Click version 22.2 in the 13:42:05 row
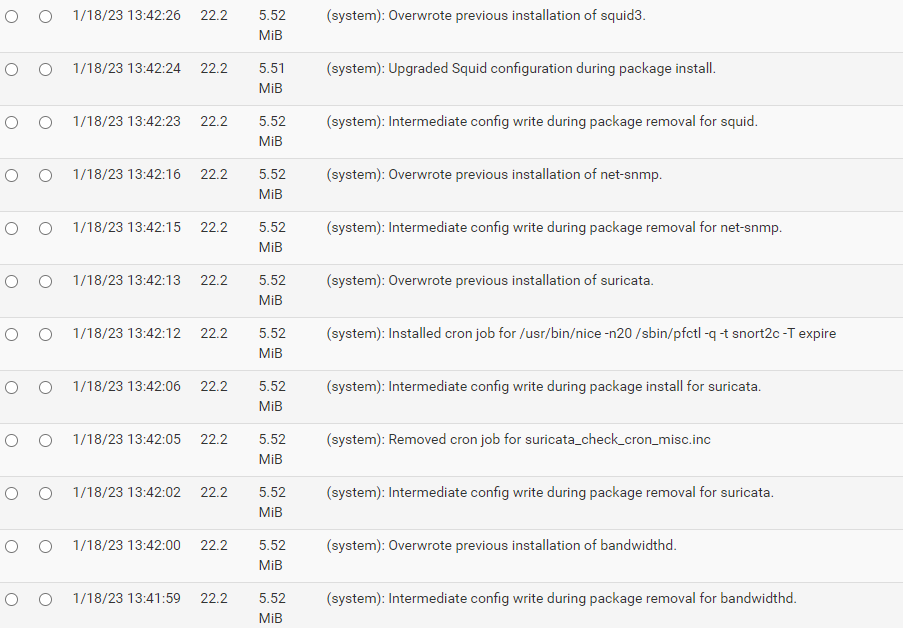The image size is (903, 628). point(214,440)
